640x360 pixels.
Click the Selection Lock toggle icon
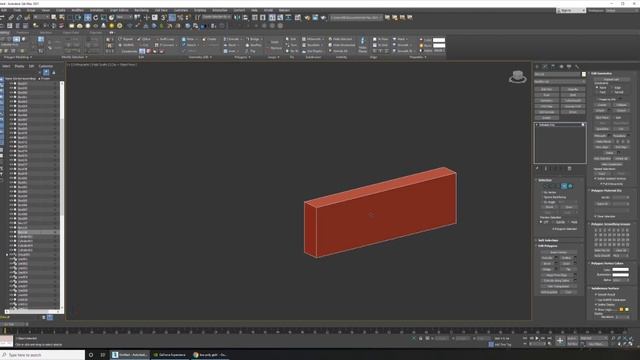click(x=420, y=338)
